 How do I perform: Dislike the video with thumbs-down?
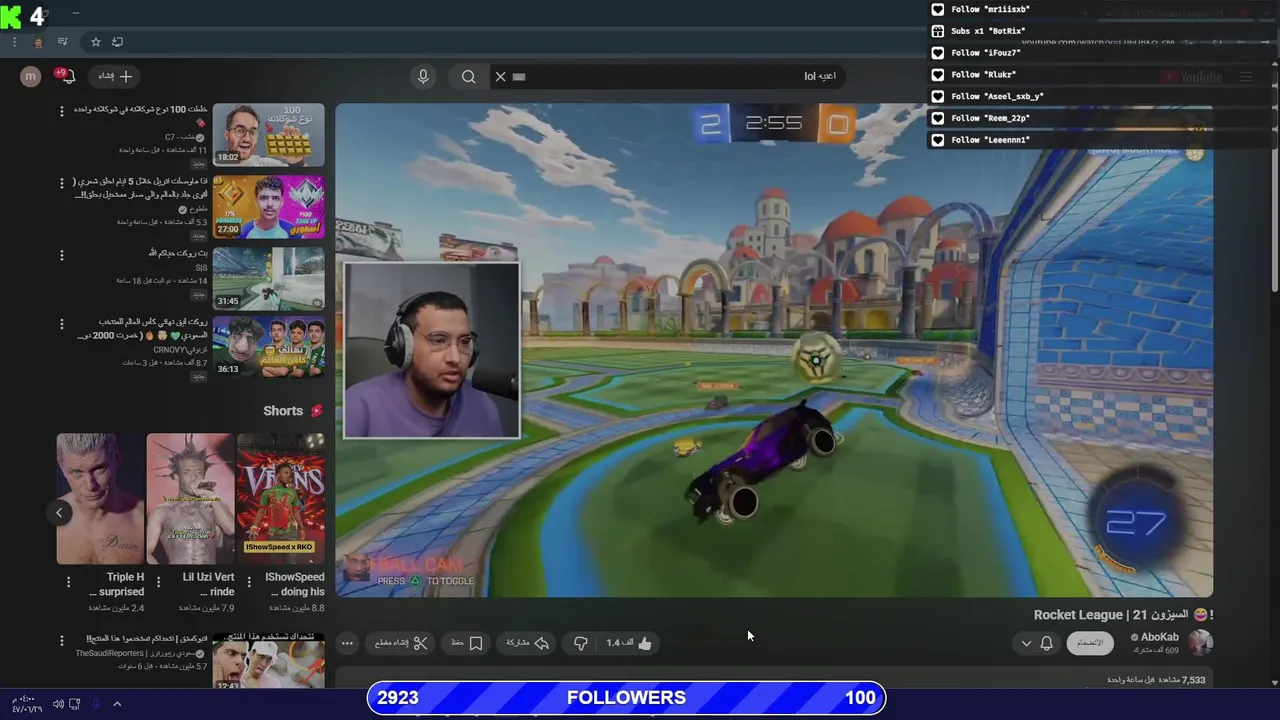(x=580, y=643)
